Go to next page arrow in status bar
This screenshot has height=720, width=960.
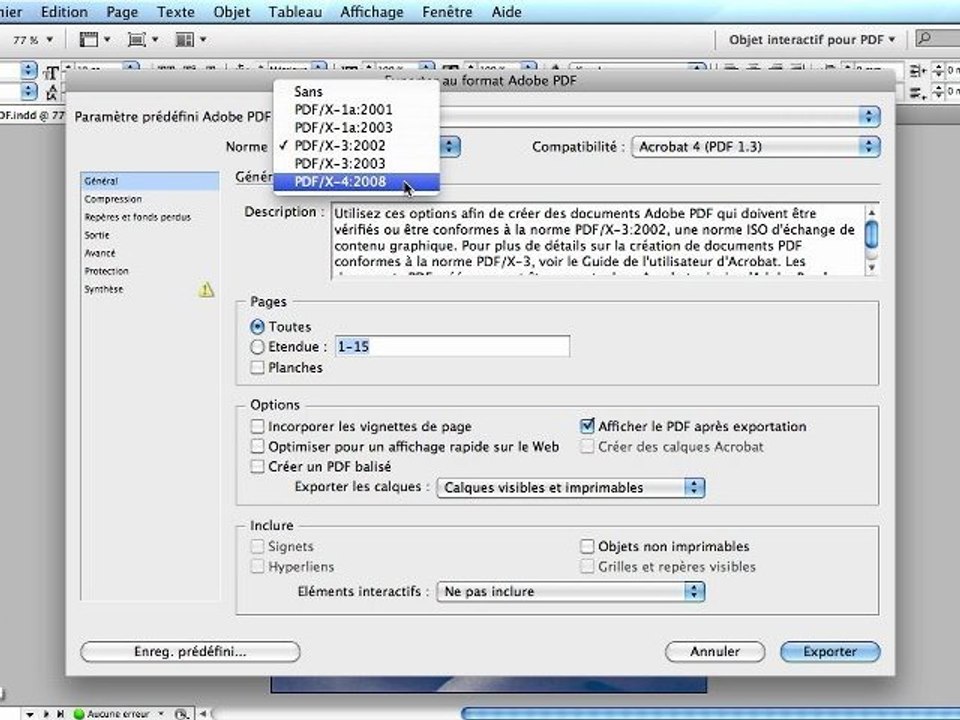point(46,714)
